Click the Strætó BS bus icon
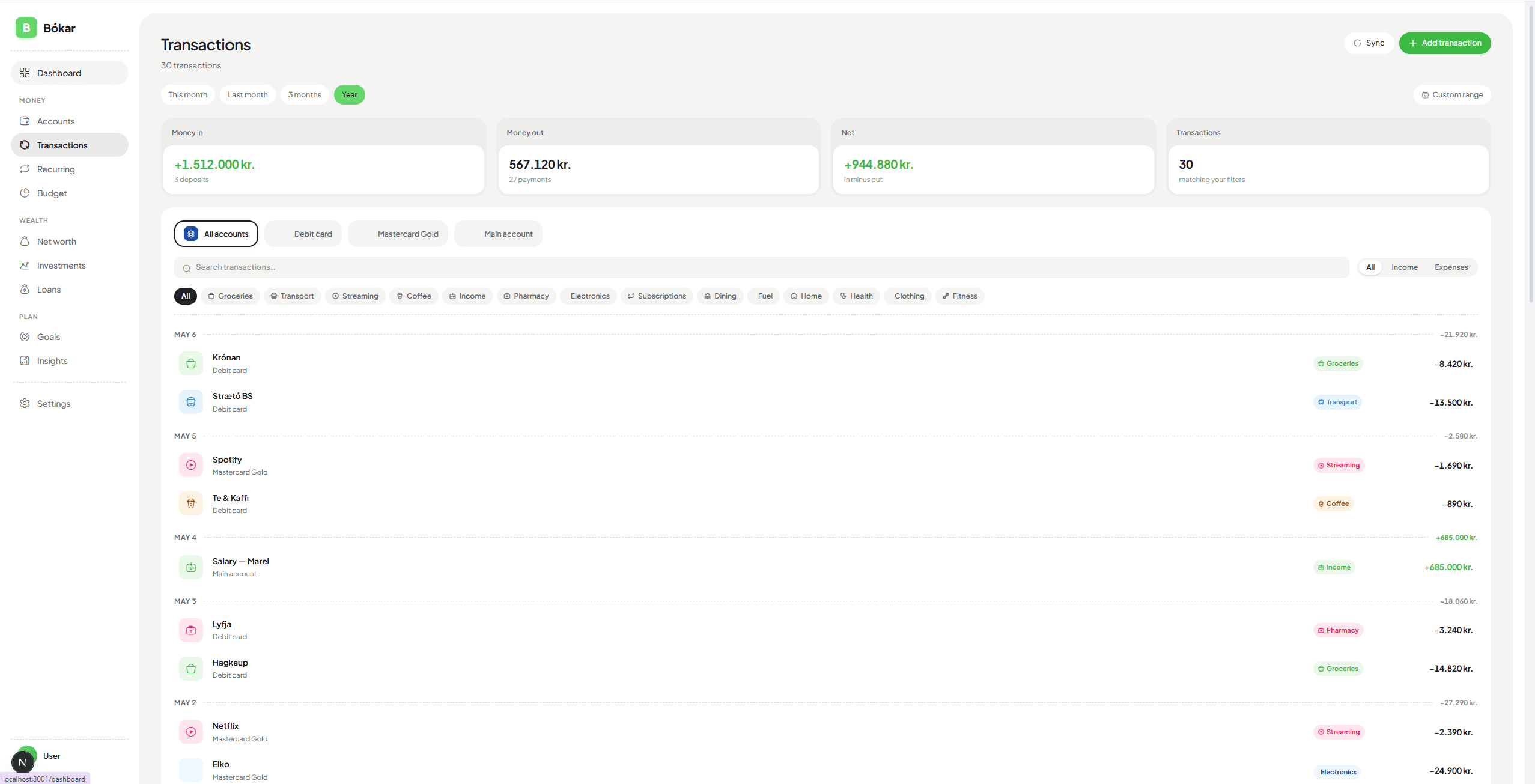This screenshot has width=1535, height=784. tap(191, 402)
